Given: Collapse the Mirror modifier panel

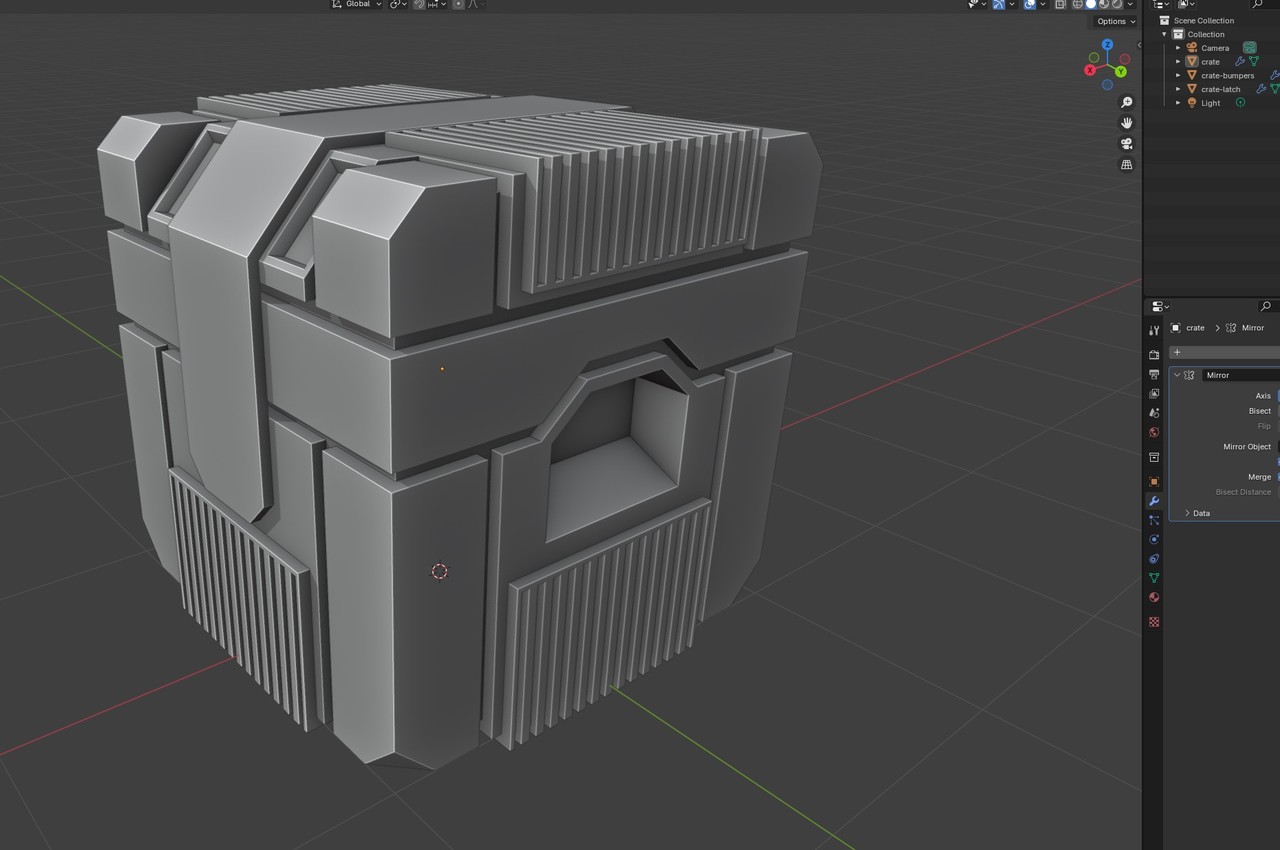Looking at the screenshot, I should [x=1177, y=375].
